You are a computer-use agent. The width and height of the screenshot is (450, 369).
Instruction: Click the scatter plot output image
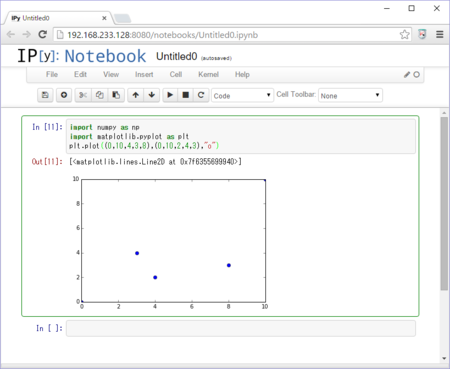pyautogui.click(x=170, y=242)
